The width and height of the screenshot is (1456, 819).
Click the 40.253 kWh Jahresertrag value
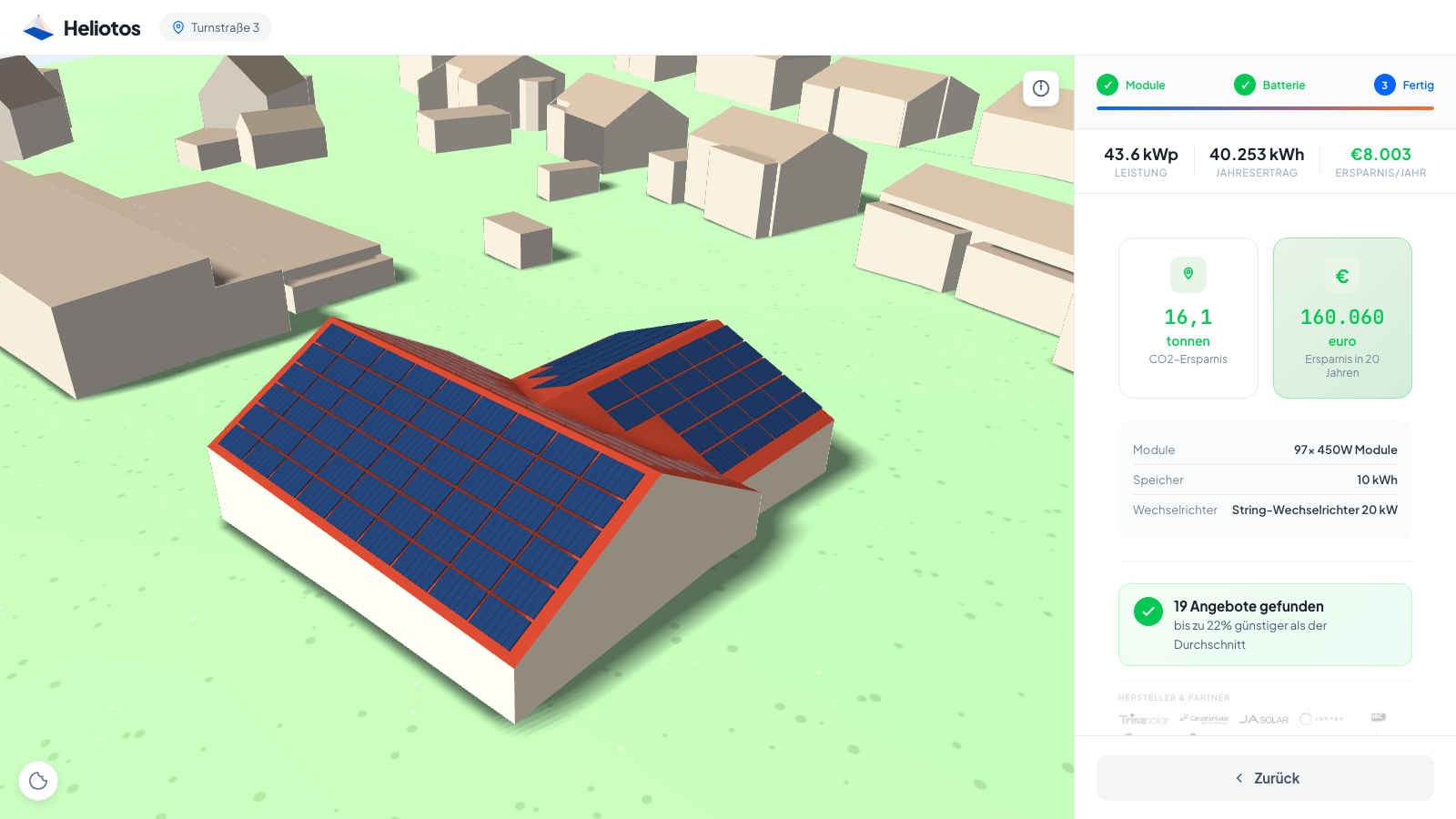(1257, 155)
